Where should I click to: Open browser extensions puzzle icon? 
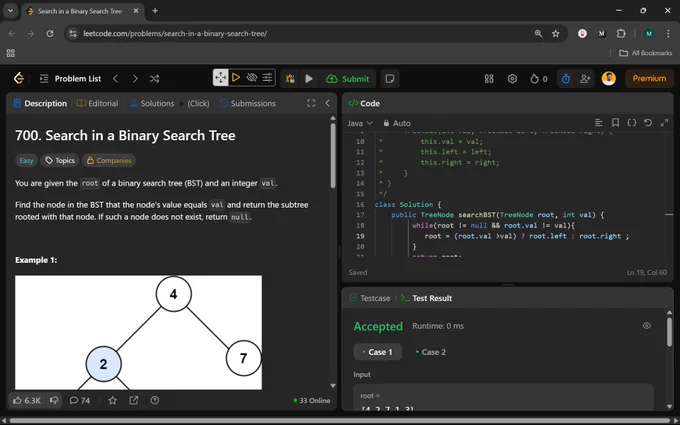(x=621, y=33)
